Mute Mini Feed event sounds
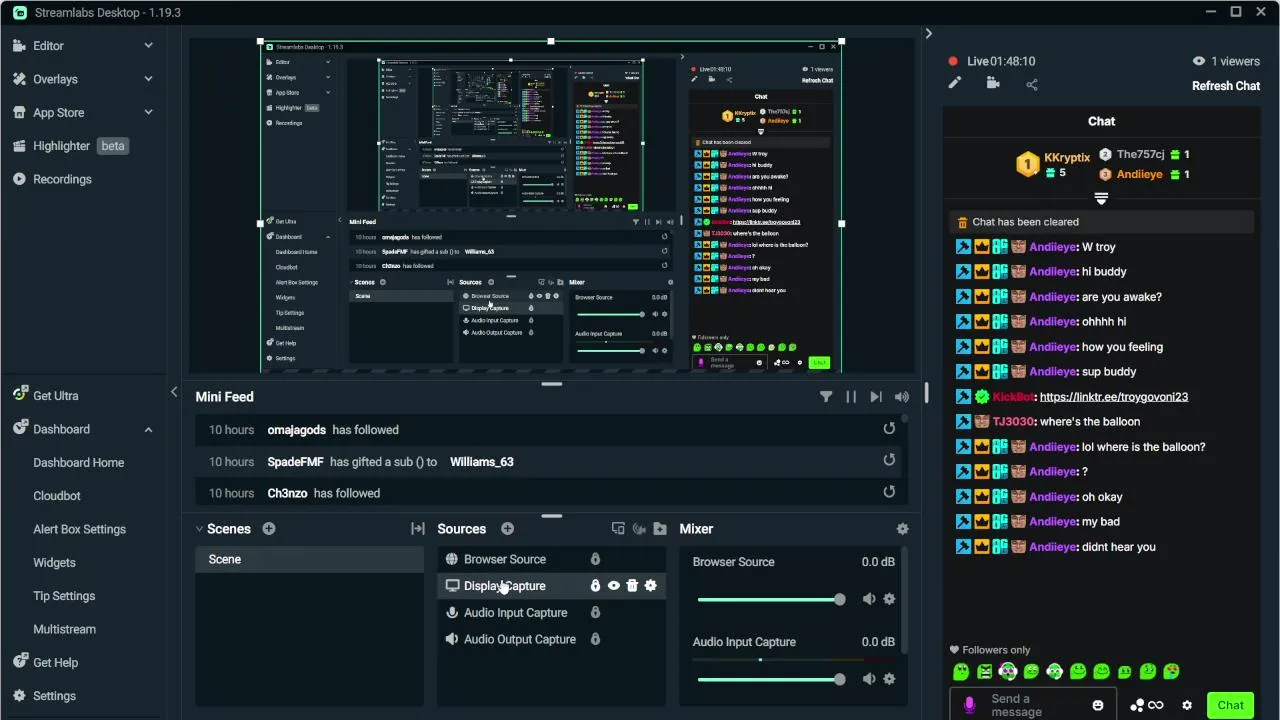 click(x=902, y=397)
